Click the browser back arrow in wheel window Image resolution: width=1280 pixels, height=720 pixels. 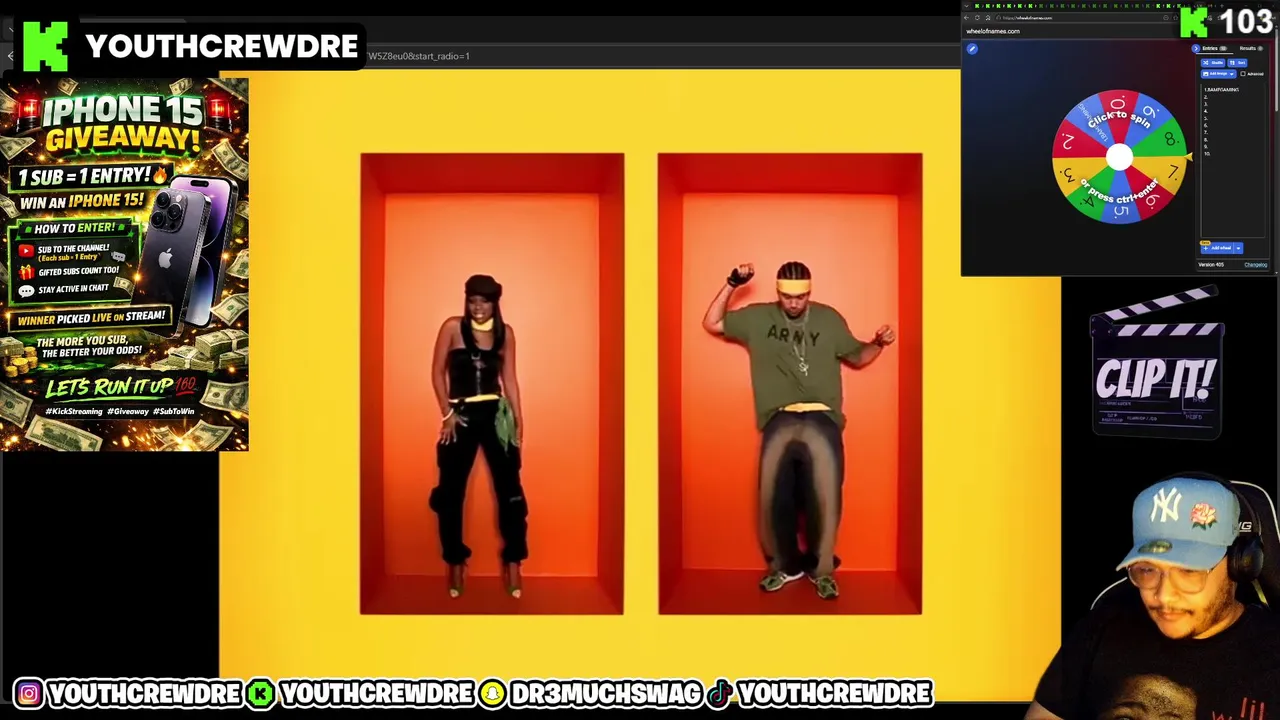[x=966, y=18]
